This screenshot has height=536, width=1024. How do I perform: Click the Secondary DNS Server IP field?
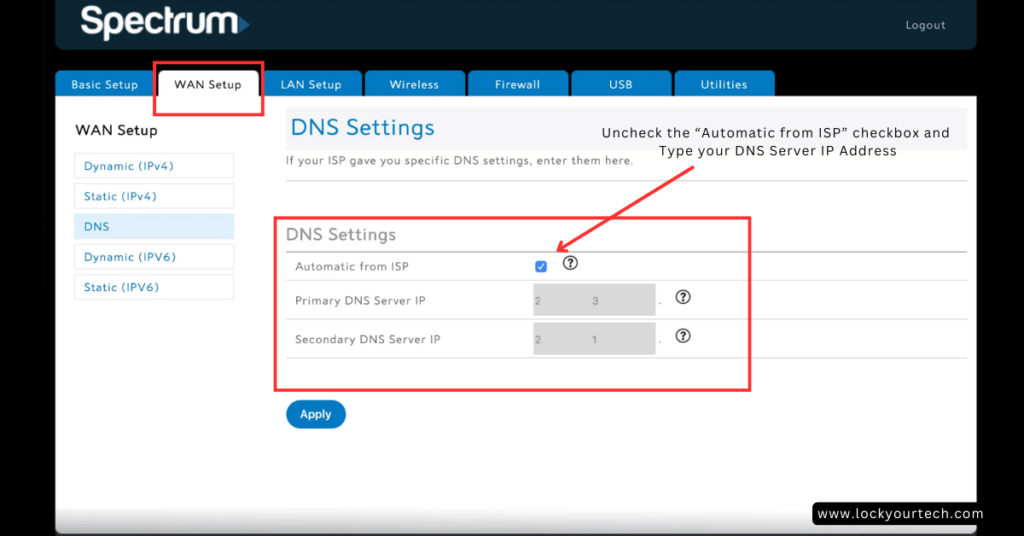pos(594,339)
